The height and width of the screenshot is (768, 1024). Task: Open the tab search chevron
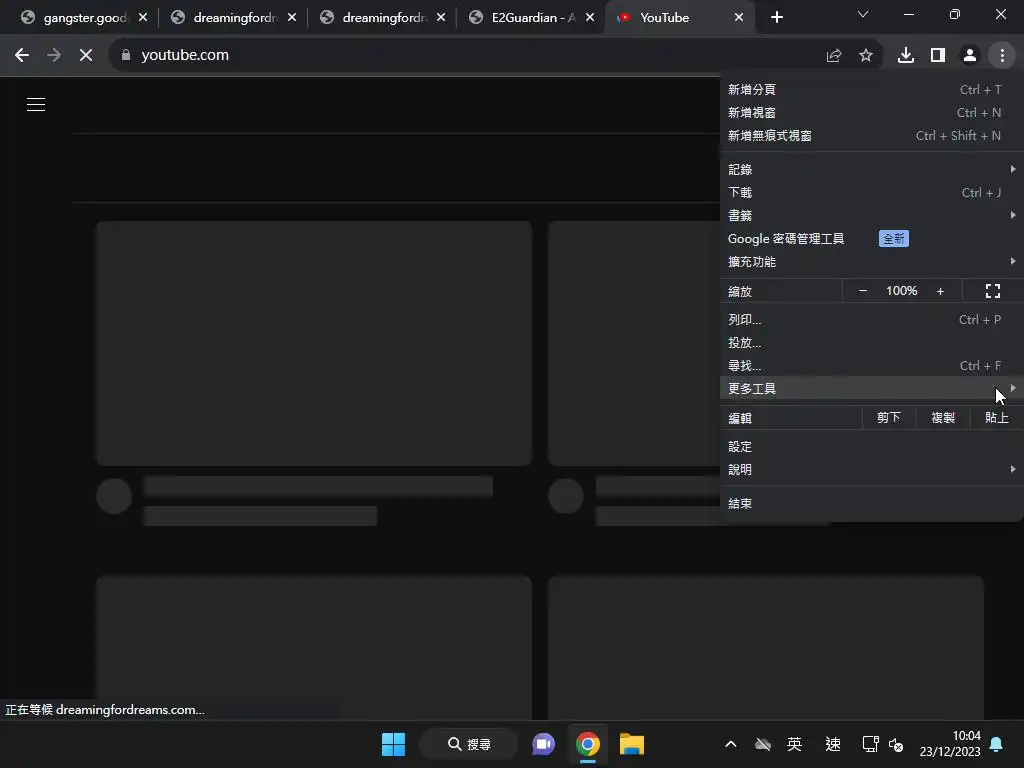point(863,14)
